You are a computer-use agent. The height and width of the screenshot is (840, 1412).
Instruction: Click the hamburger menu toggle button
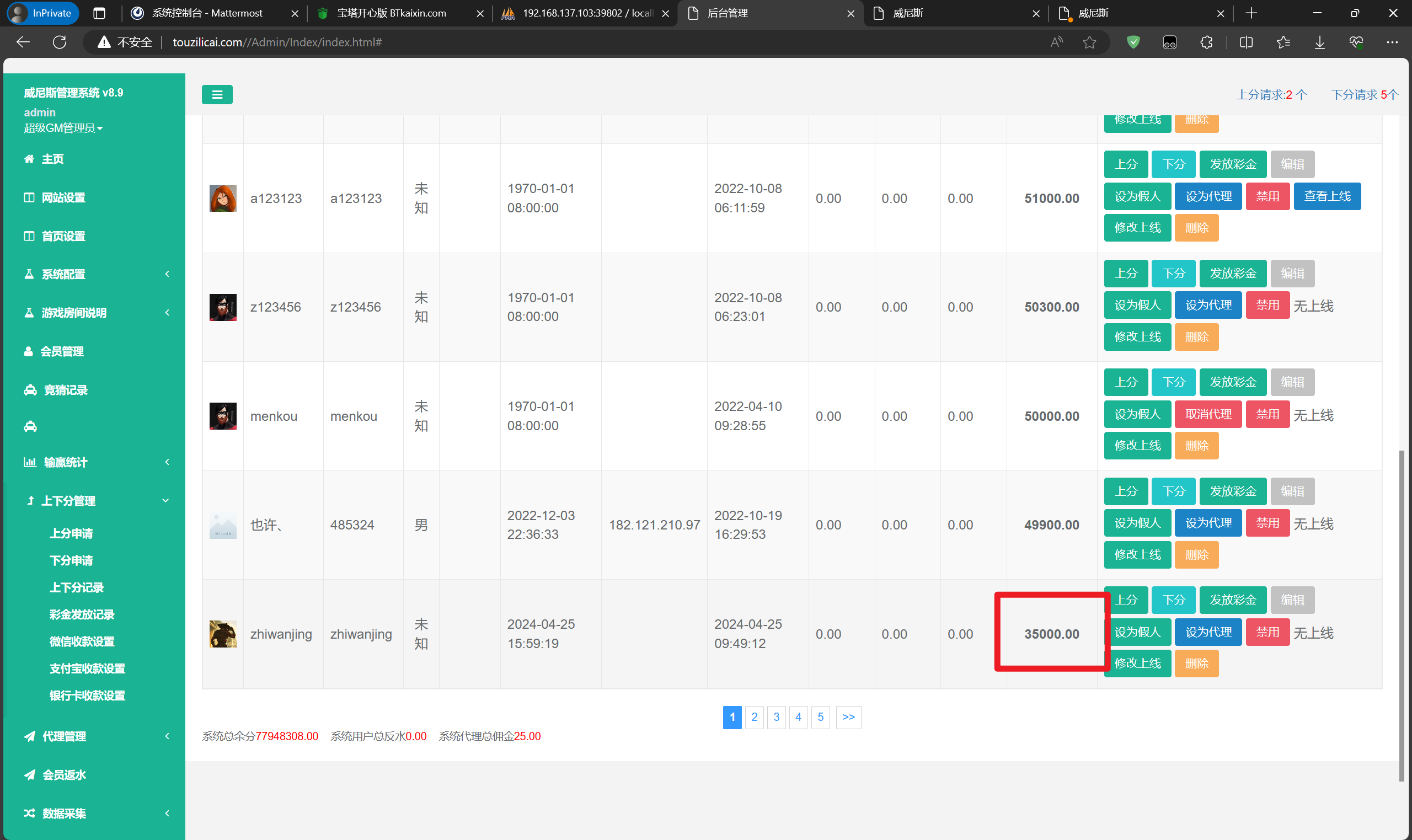click(x=217, y=94)
